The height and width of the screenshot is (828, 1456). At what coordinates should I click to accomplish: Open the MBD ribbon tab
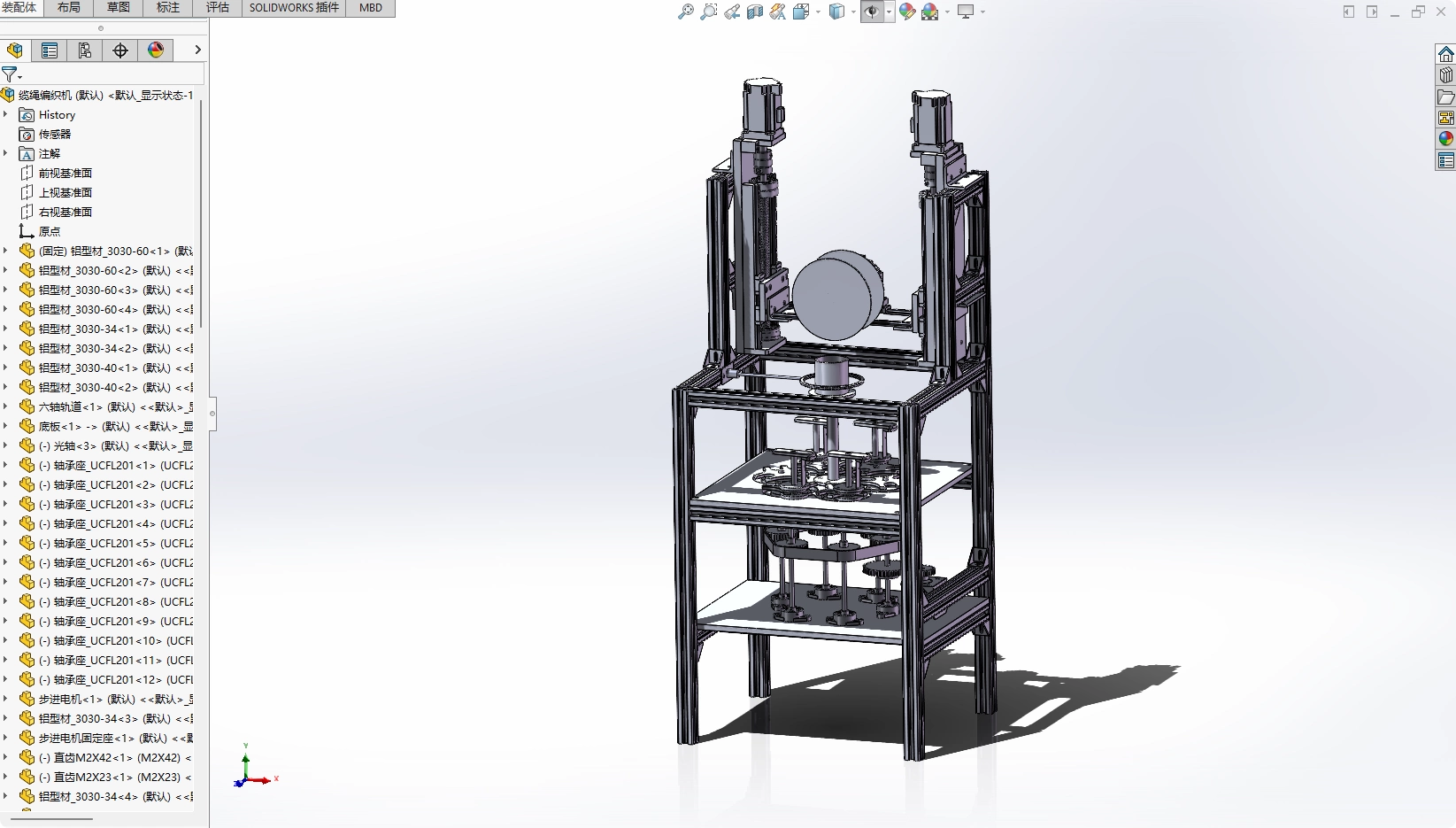point(371,8)
